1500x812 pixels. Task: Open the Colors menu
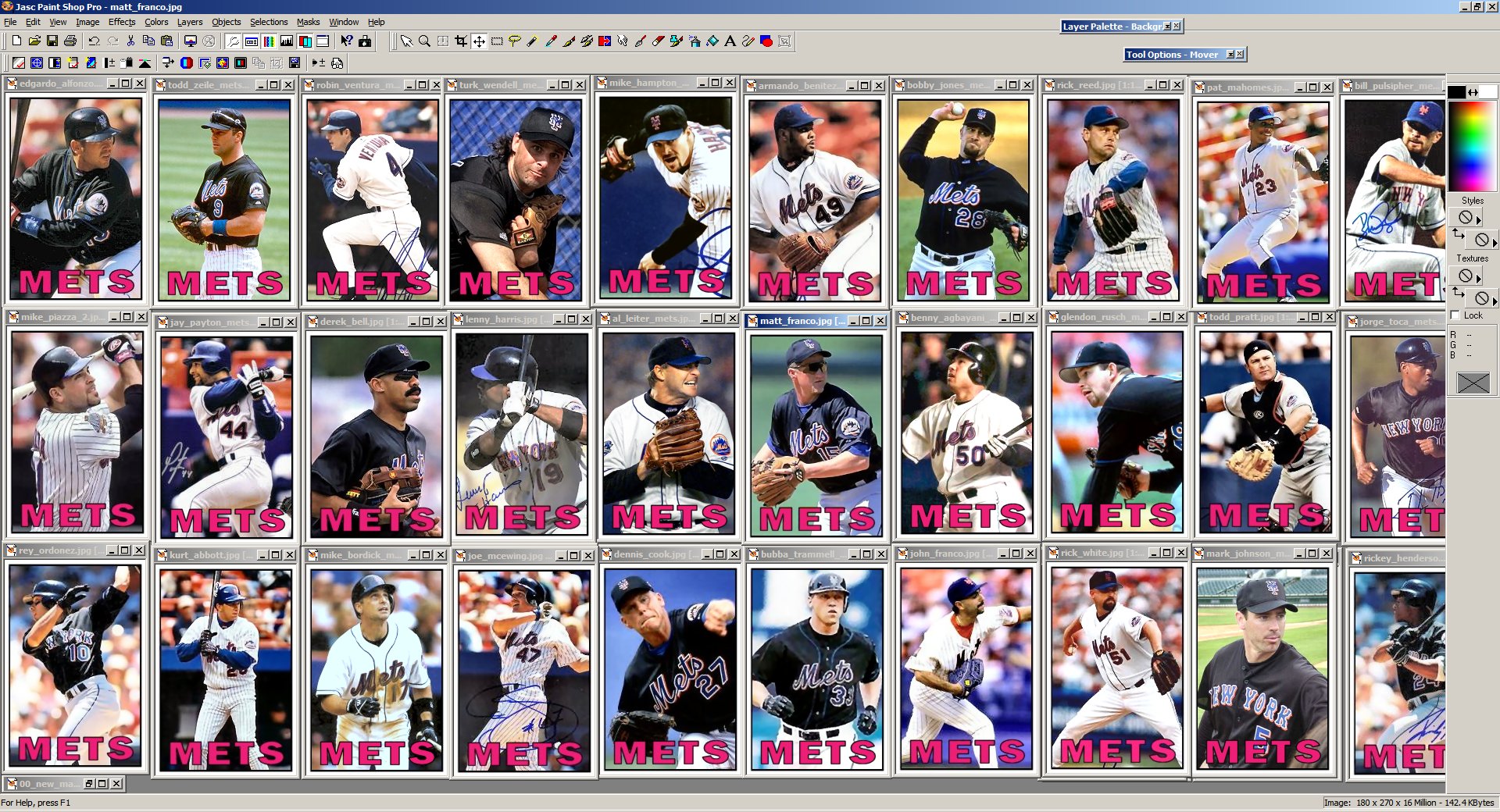click(x=156, y=22)
